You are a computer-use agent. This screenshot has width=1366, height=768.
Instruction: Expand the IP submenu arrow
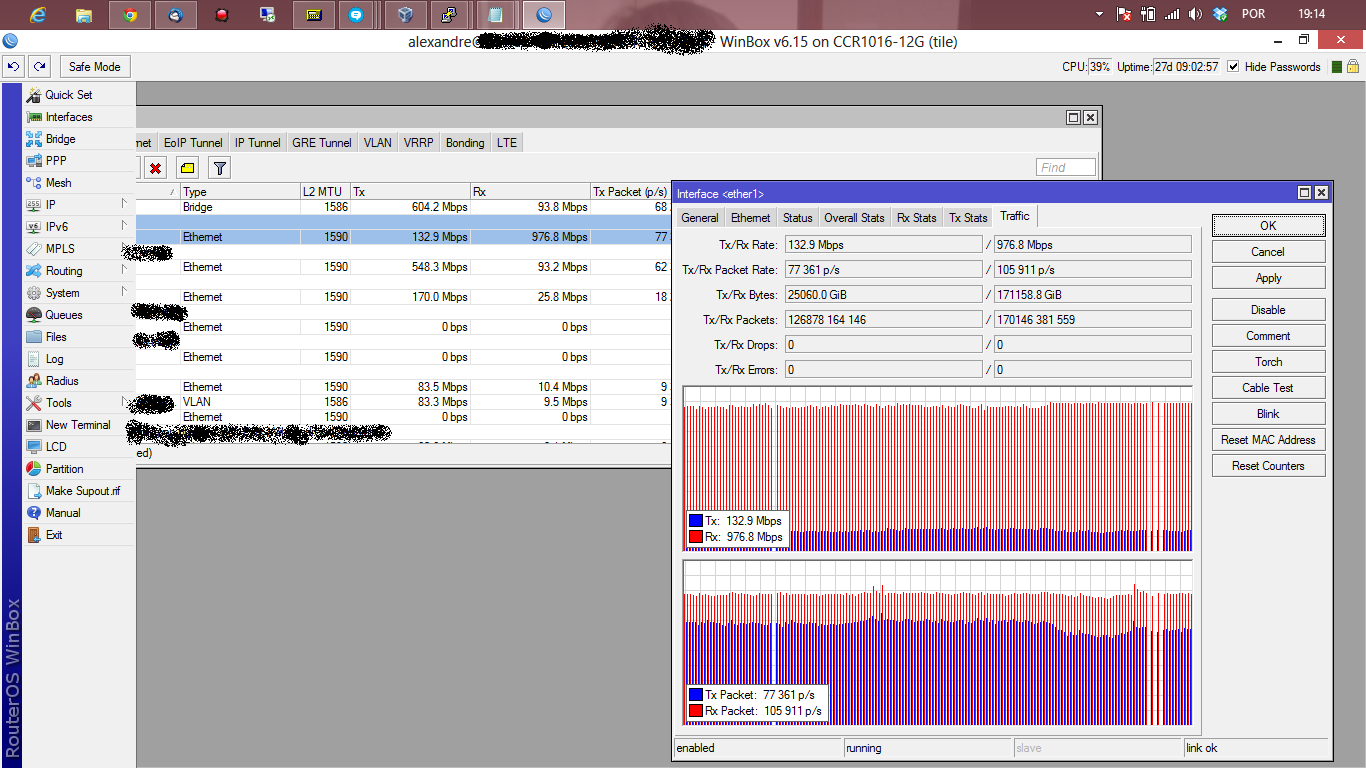[124, 204]
